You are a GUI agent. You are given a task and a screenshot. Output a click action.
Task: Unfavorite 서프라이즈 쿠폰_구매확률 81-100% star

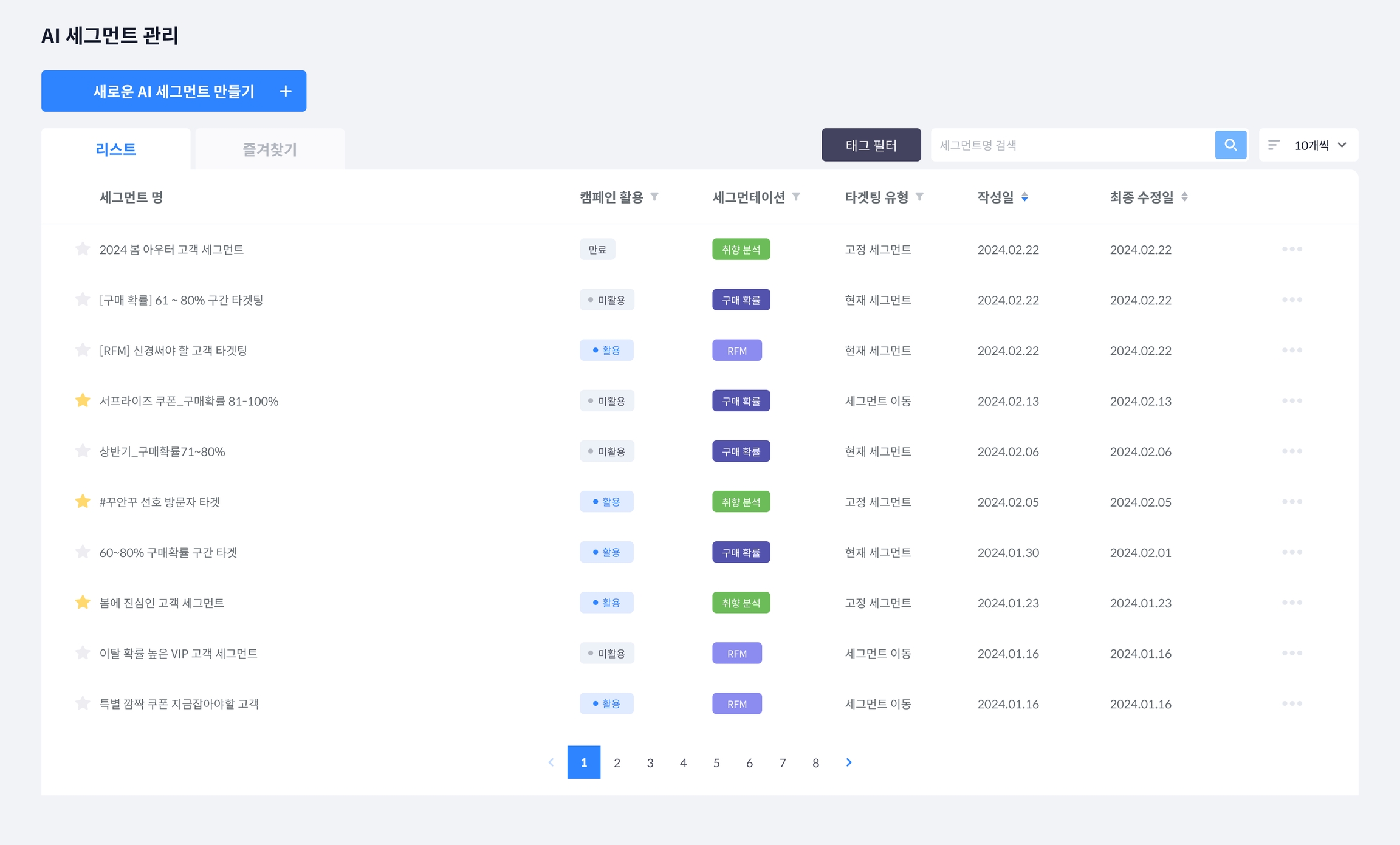point(83,400)
